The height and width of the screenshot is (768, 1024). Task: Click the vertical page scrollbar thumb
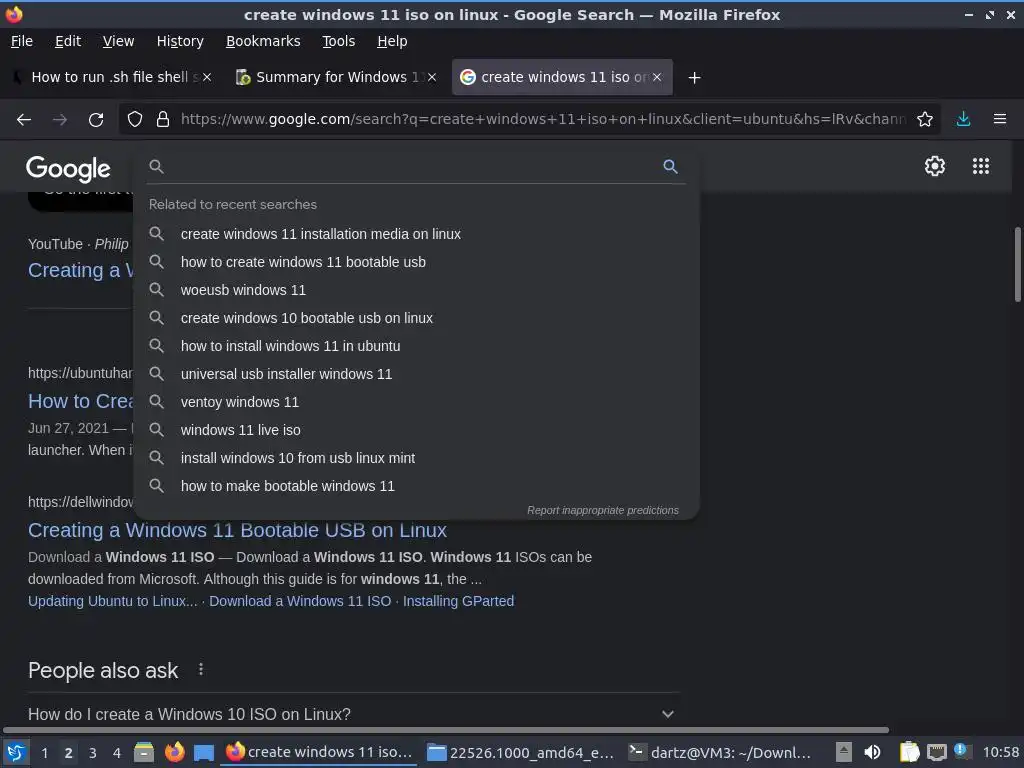click(1017, 264)
